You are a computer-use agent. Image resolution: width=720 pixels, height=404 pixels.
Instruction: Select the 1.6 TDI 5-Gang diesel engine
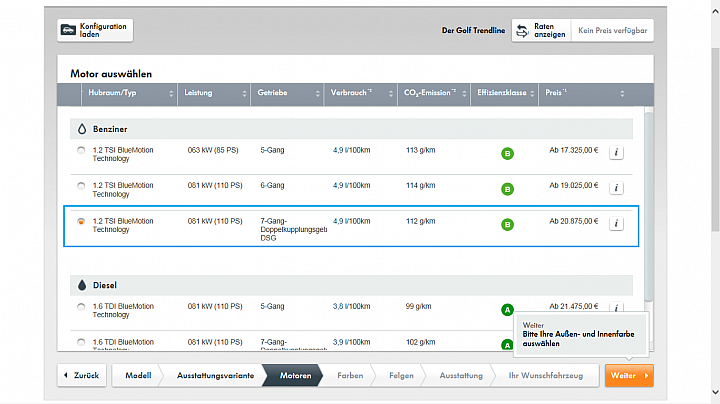click(81, 307)
